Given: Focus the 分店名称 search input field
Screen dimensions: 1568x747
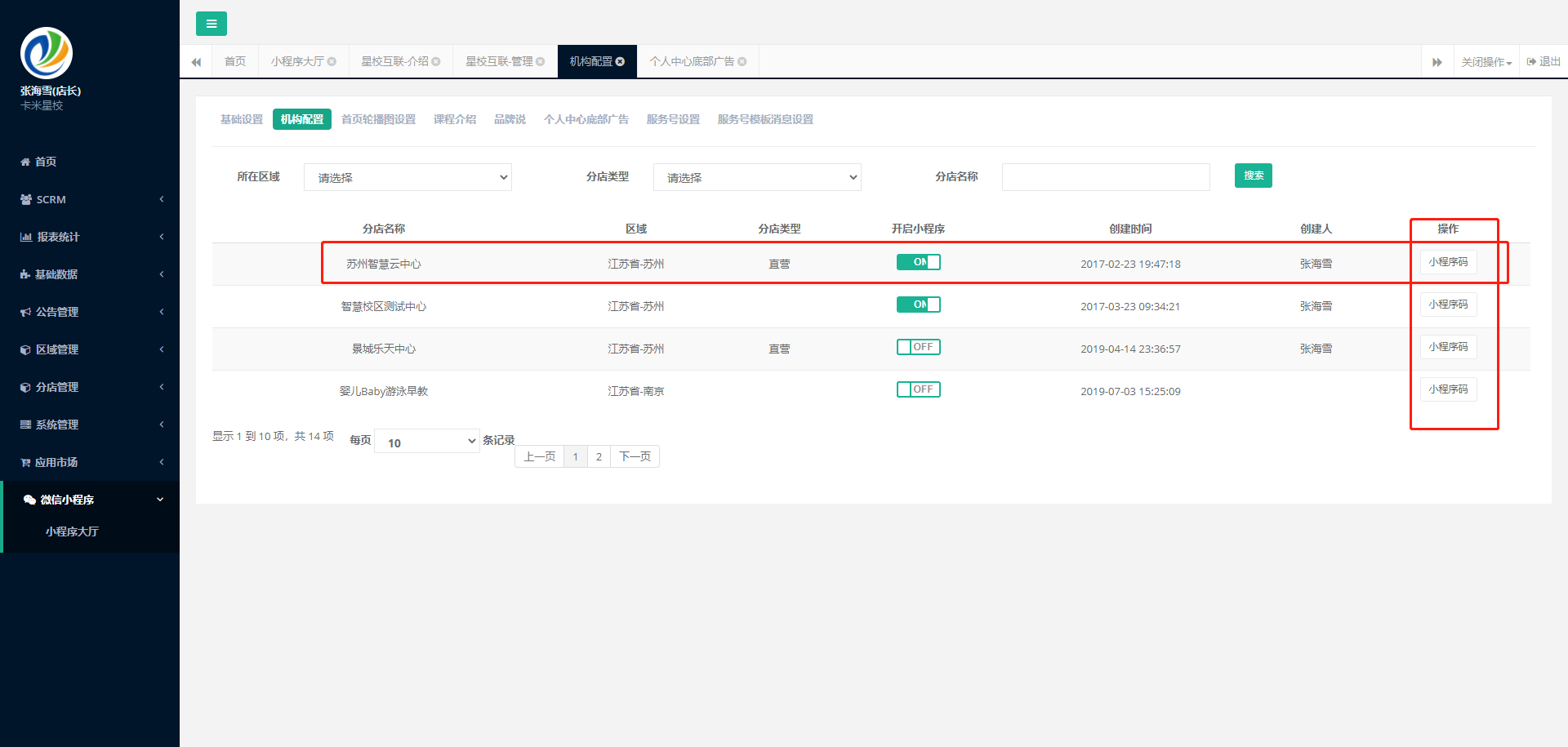Looking at the screenshot, I should (1106, 177).
